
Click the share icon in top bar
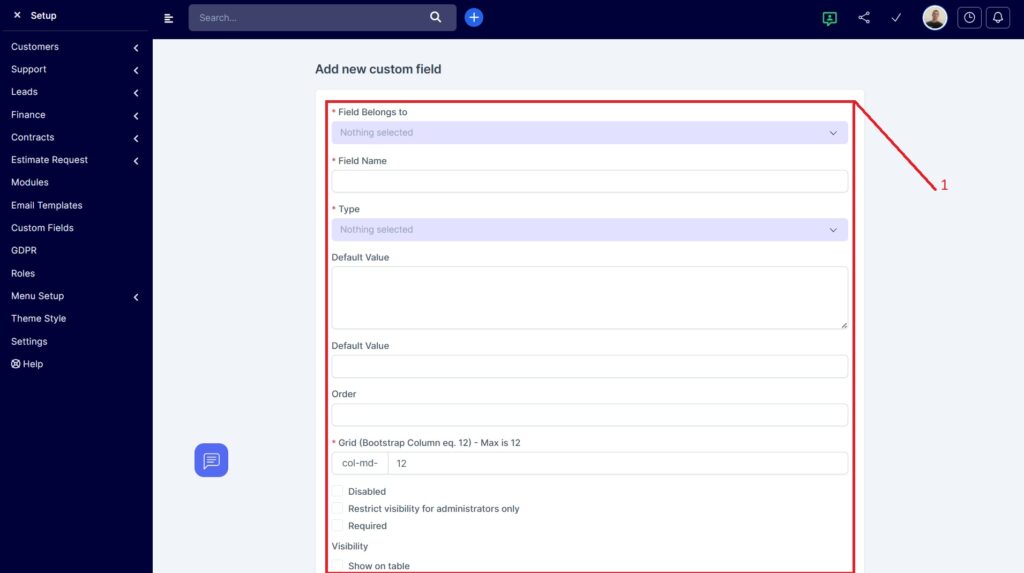pyautogui.click(x=864, y=18)
